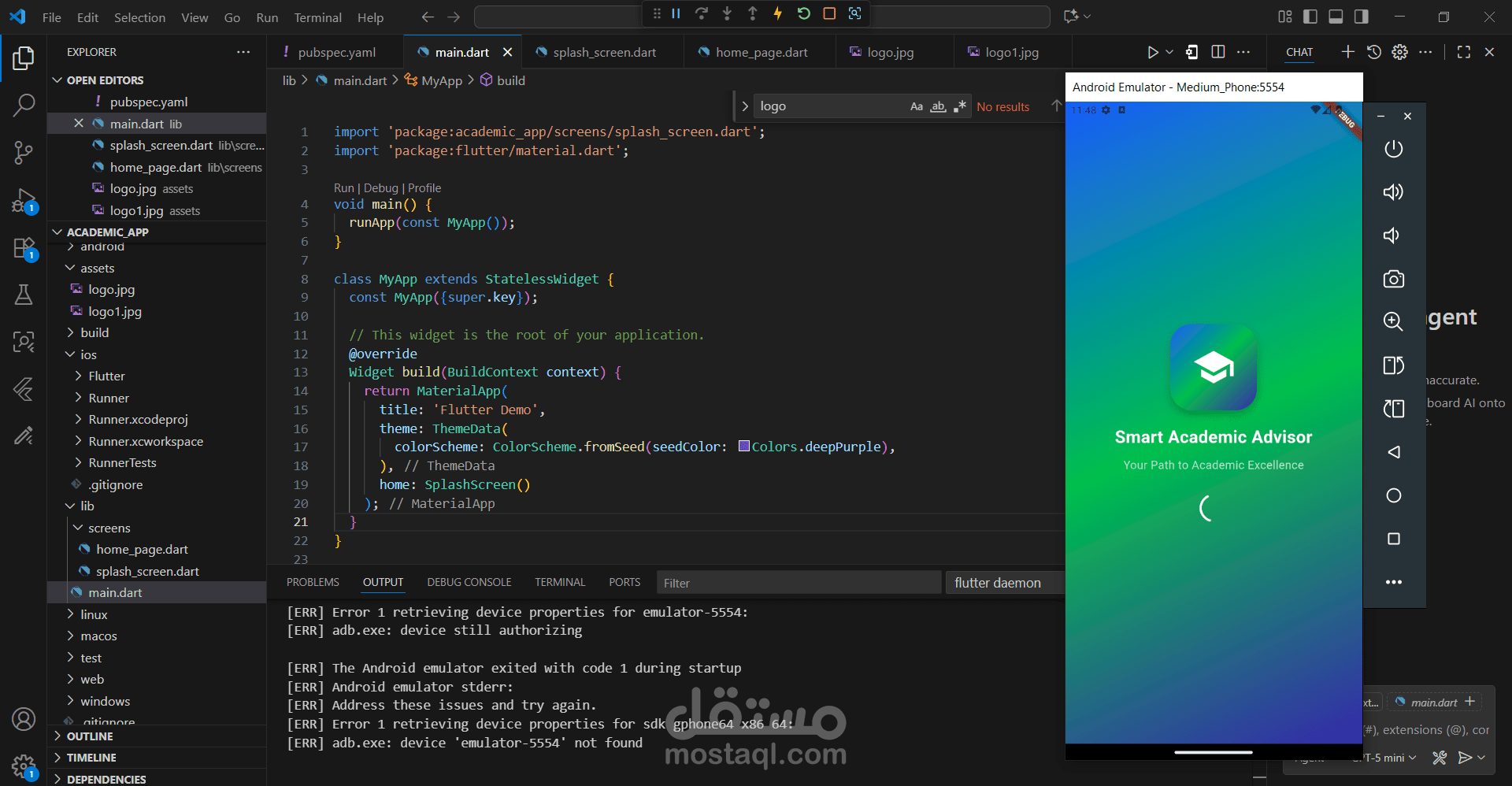Click emulator zoom magnifier icon
The width and height of the screenshot is (1512, 786).
(x=1393, y=321)
